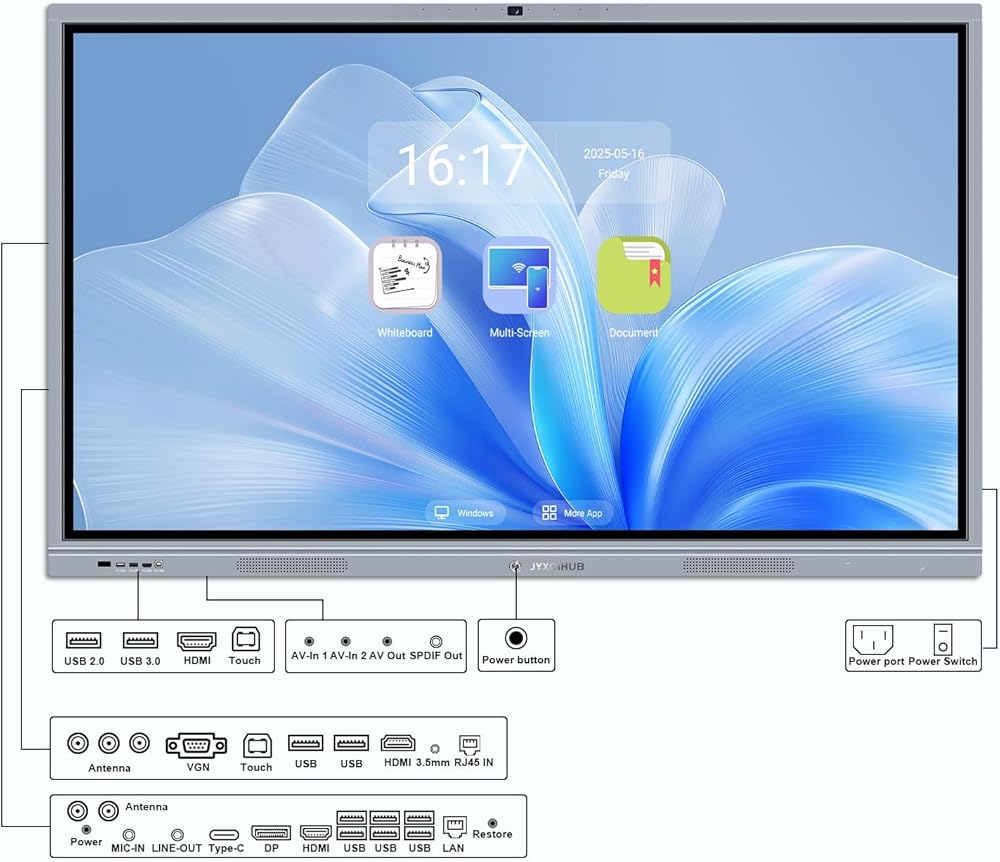Launch the Multi-Screen app
1000x862 pixels.
coord(518,275)
